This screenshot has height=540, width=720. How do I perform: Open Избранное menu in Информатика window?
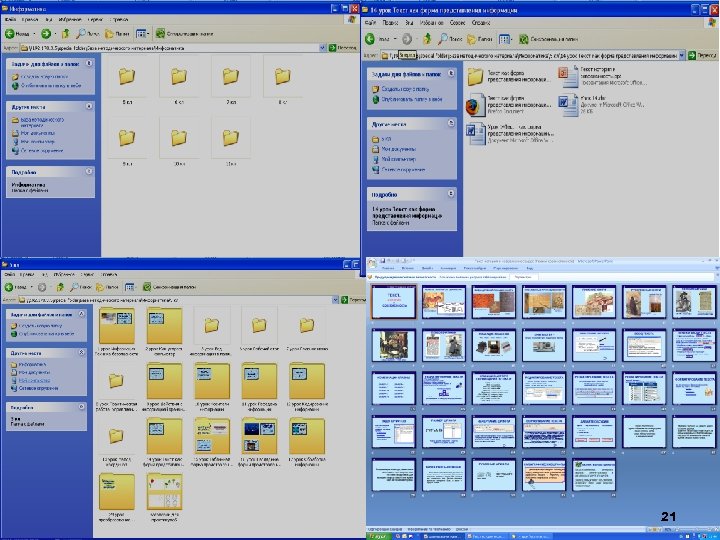70,20
